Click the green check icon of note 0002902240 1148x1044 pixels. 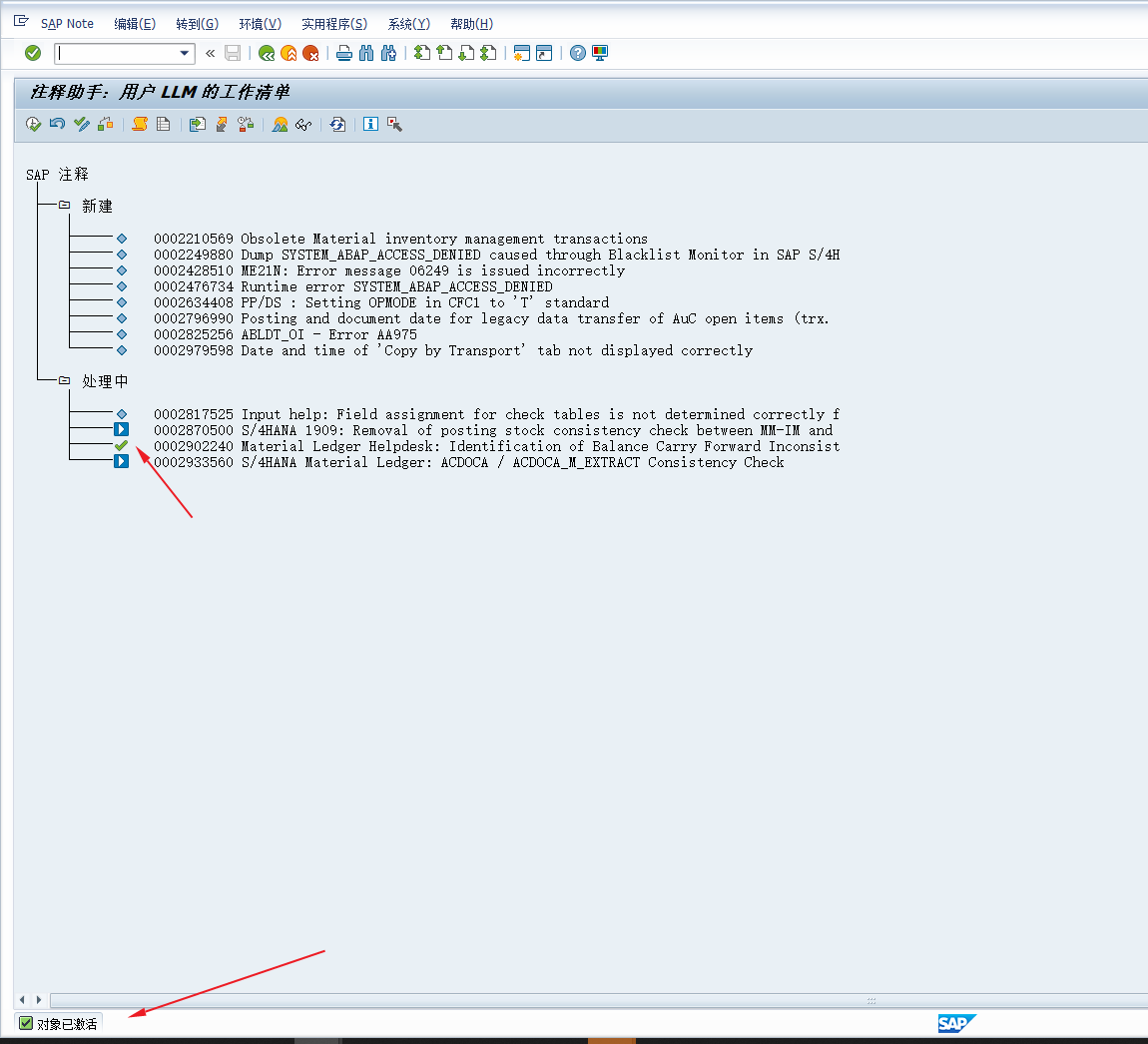(x=122, y=446)
